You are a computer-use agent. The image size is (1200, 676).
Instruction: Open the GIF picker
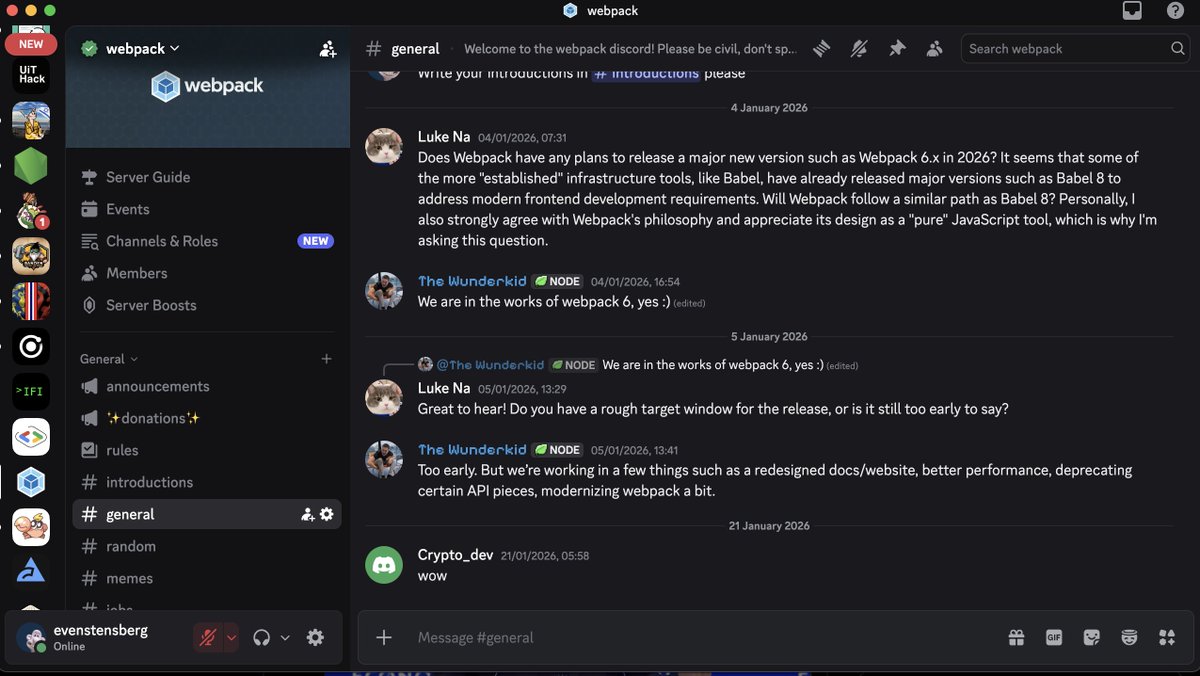click(x=1054, y=637)
